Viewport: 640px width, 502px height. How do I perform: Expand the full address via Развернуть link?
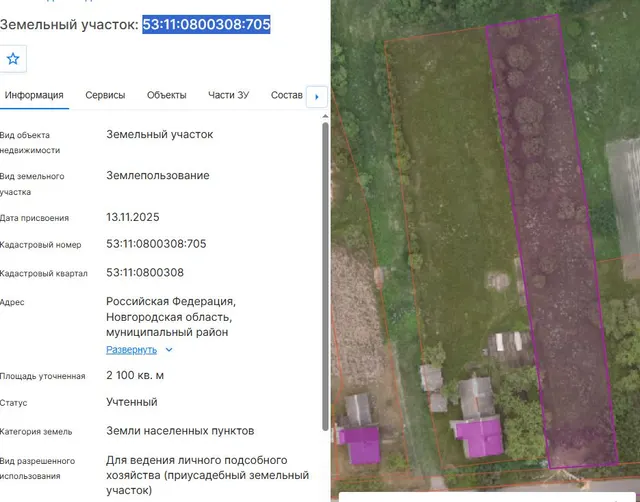coord(131,350)
